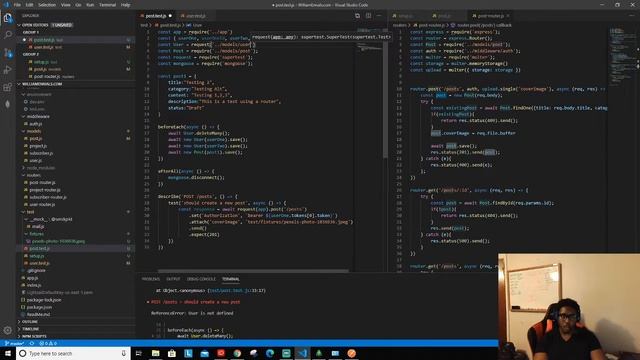Switch to user.test.js tab in left group
The height and width of the screenshot is (360, 640).
click(x=196, y=16)
